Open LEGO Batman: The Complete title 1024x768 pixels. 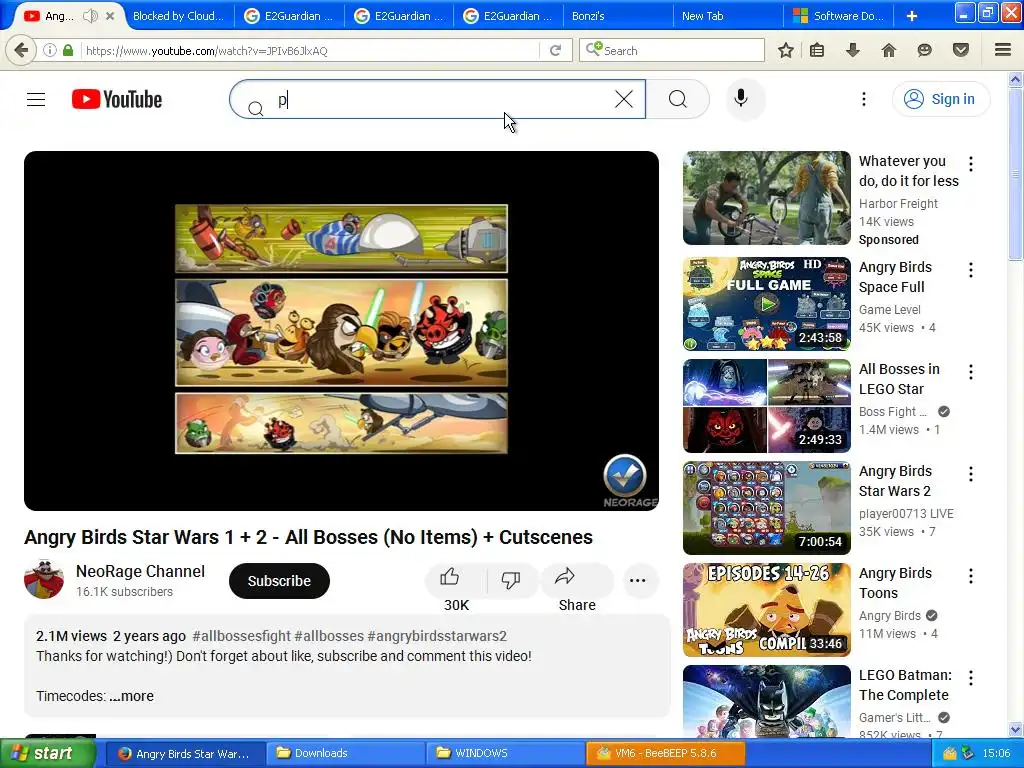coord(905,685)
